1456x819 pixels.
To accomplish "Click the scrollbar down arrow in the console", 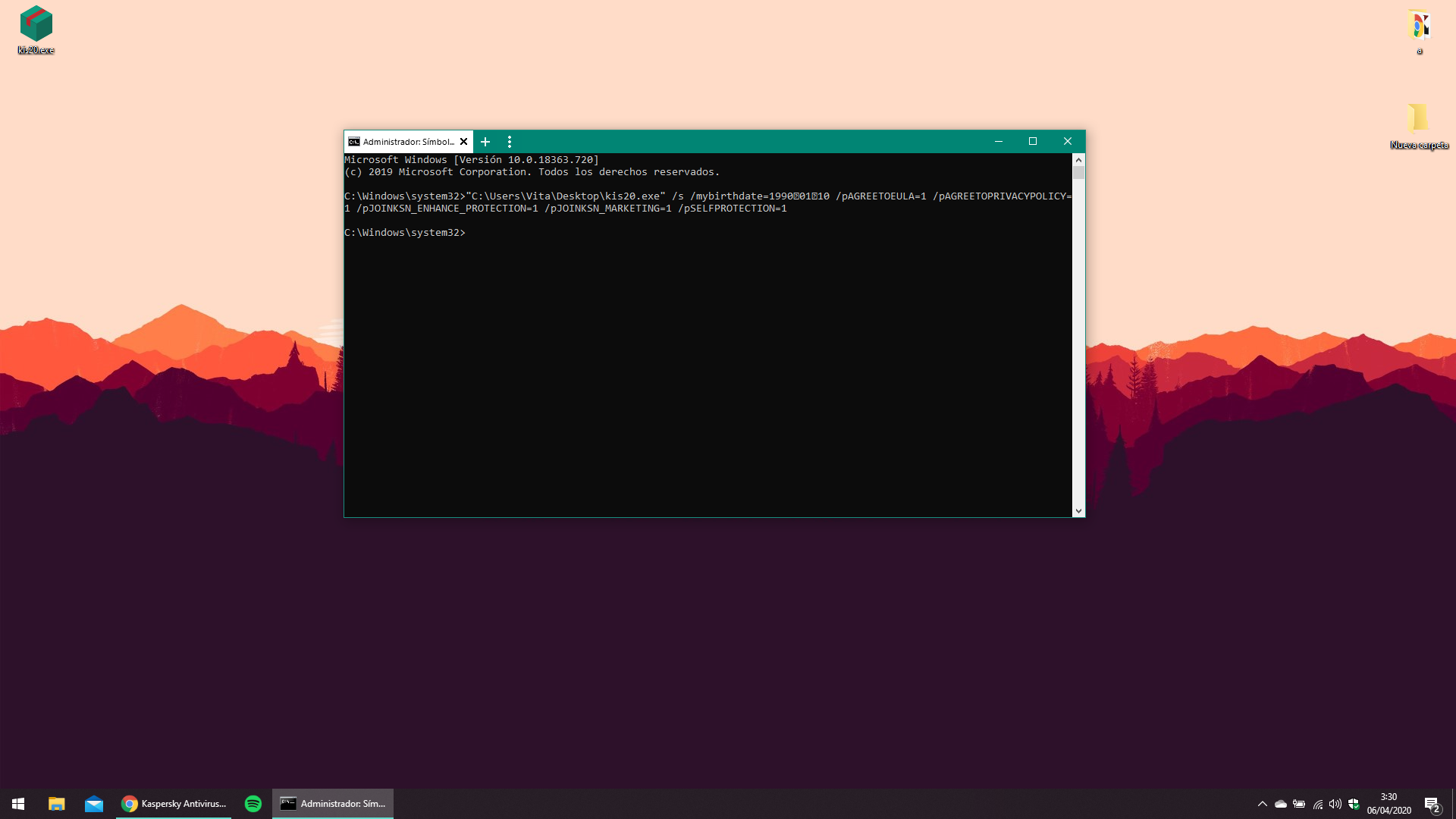I will point(1078,511).
